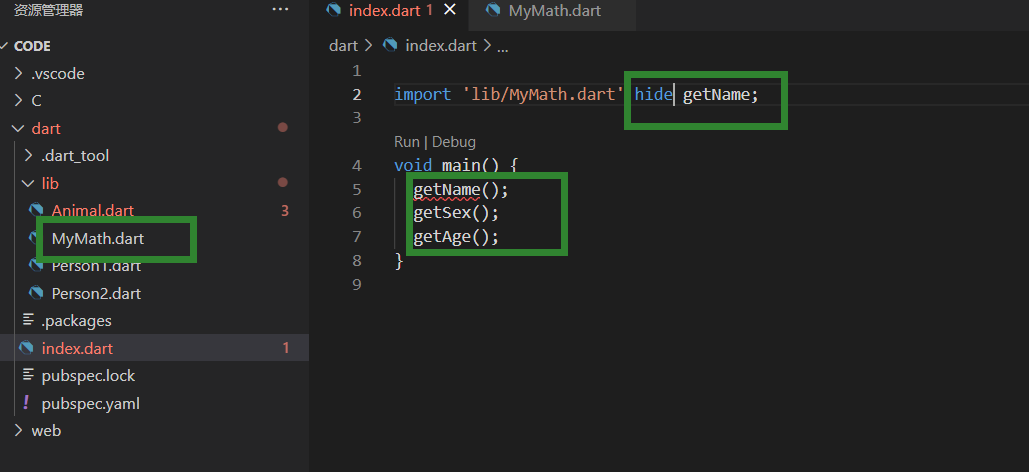This screenshot has width=1029, height=472.
Task: Switch to the MyMath.dart editor tab
Action: (x=553, y=11)
